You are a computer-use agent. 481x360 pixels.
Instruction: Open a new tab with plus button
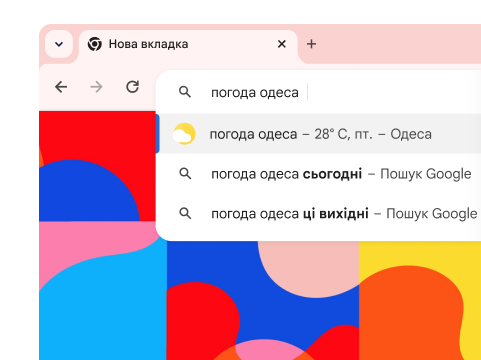pyautogui.click(x=311, y=44)
